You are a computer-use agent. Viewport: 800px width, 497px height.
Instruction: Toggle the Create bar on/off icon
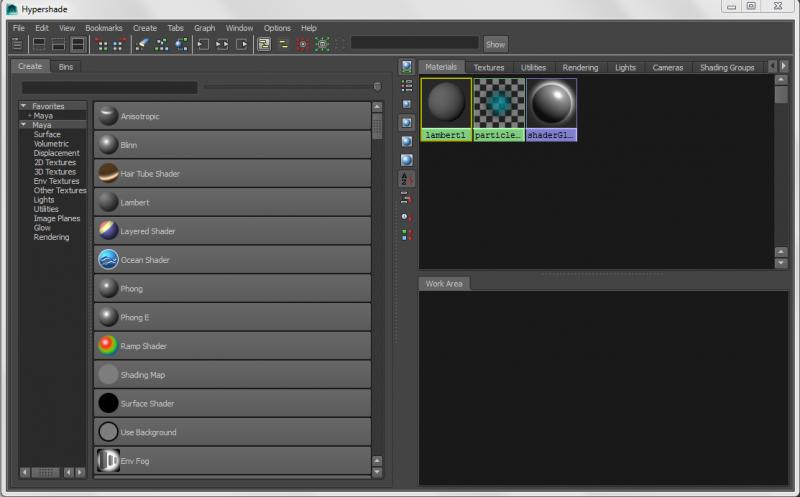coord(17,44)
